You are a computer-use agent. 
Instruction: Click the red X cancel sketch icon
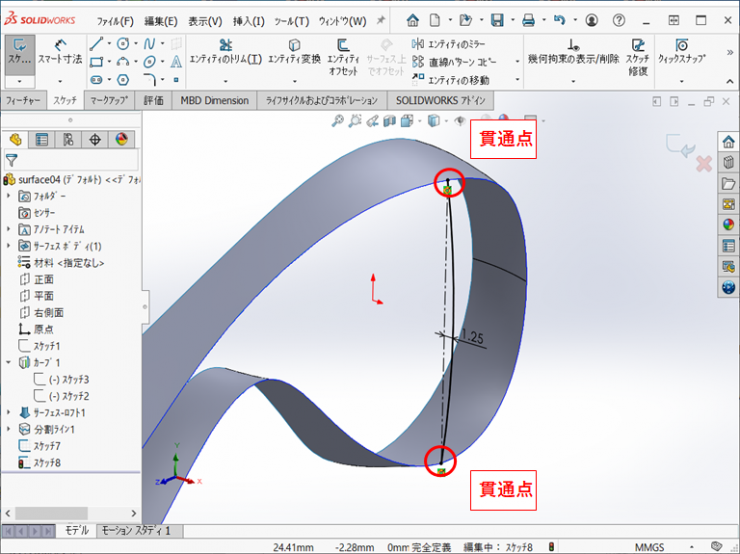(703, 162)
